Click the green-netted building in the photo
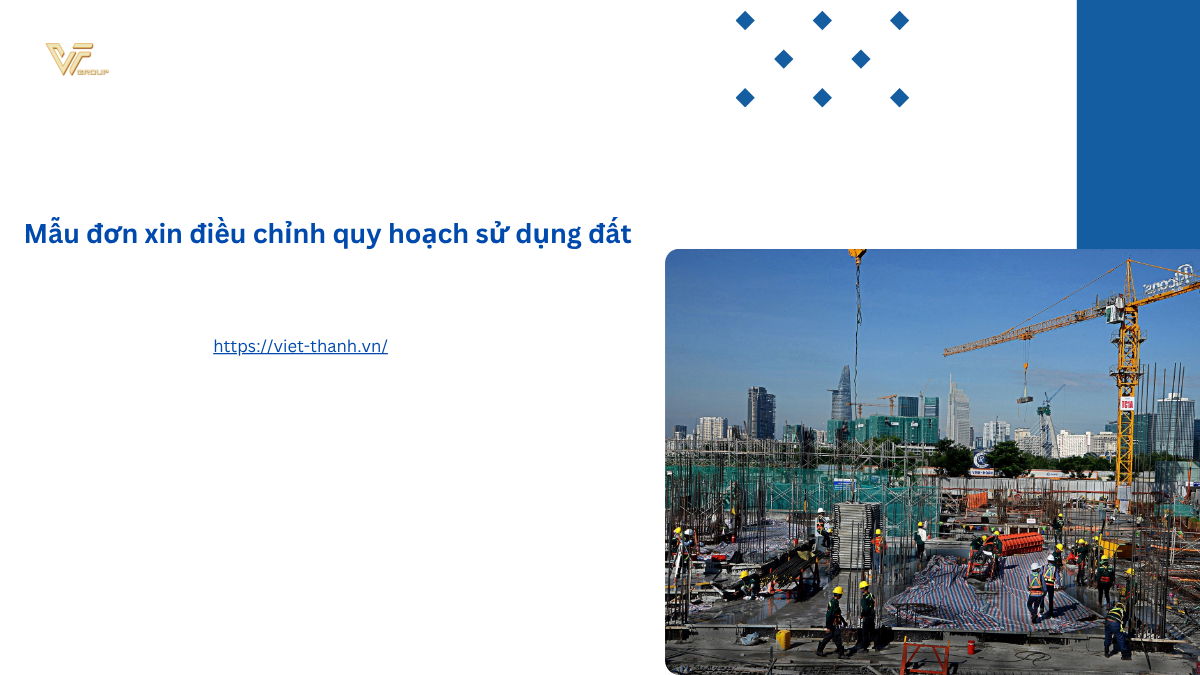The width and height of the screenshot is (1200, 675). click(882, 430)
